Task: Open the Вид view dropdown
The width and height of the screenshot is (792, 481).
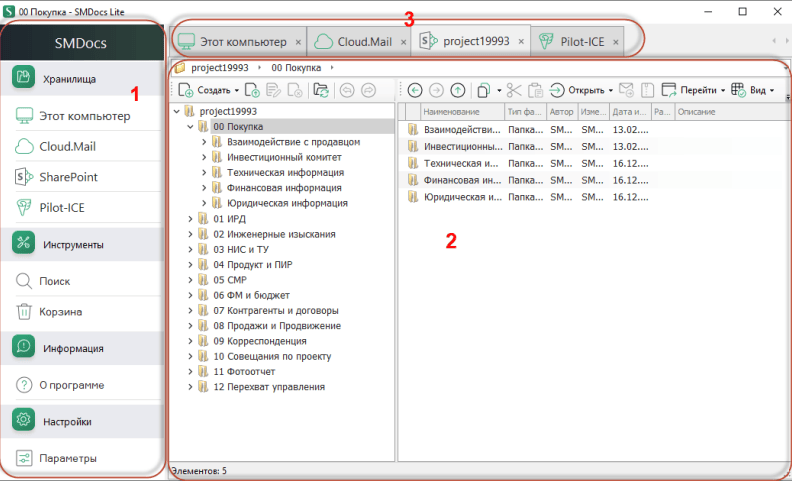Action: pos(753,90)
